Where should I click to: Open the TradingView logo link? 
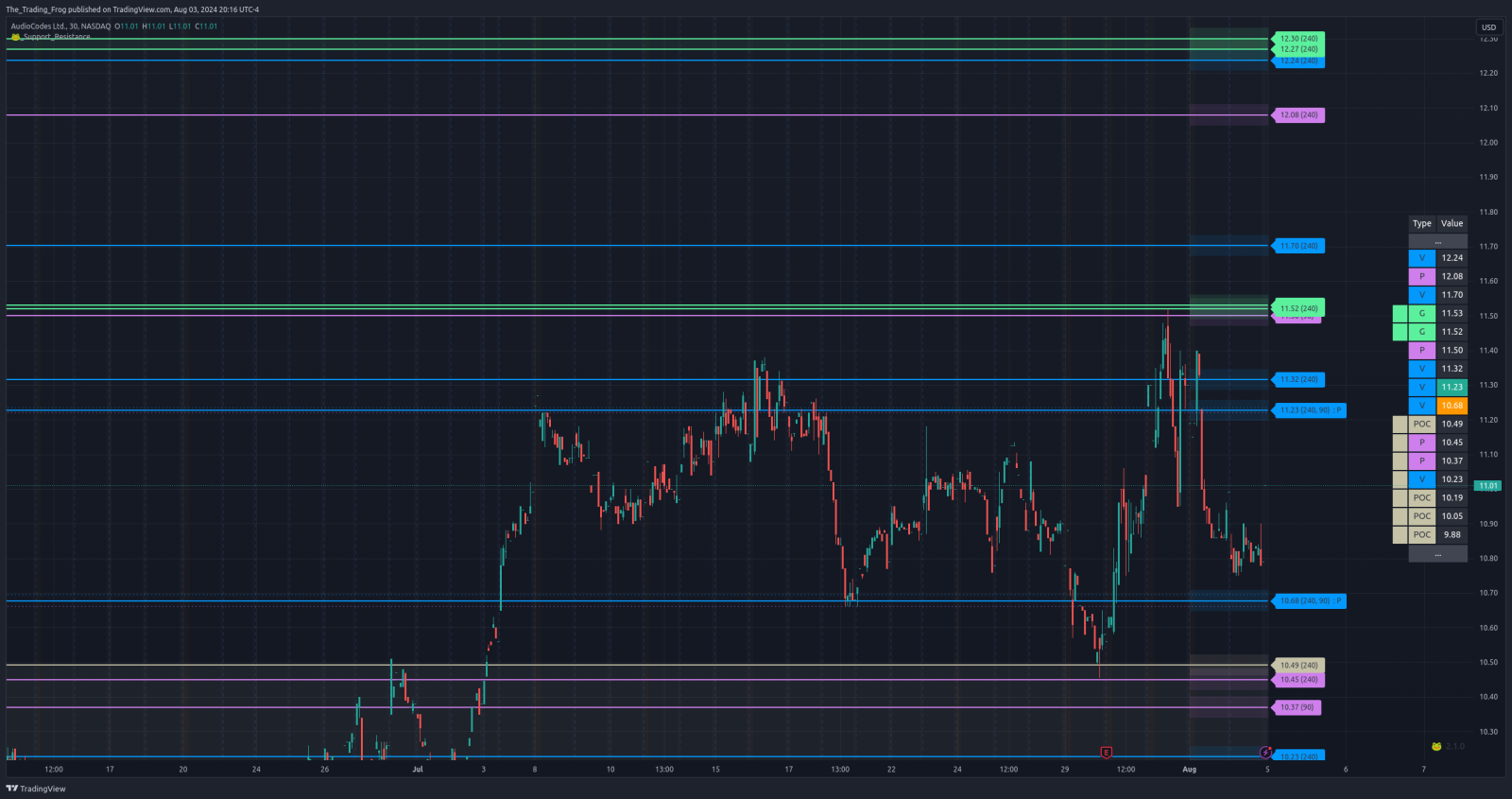(x=36, y=789)
